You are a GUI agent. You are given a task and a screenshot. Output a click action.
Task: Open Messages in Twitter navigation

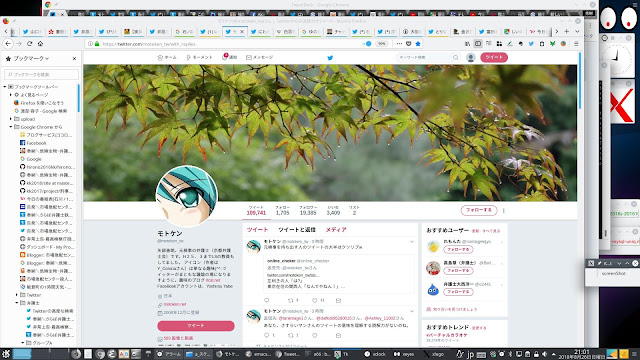(x=260, y=58)
